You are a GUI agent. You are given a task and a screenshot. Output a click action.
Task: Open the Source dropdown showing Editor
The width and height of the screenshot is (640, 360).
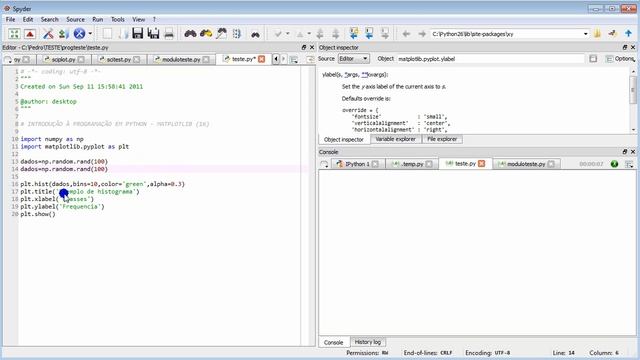pyautogui.click(x=353, y=59)
